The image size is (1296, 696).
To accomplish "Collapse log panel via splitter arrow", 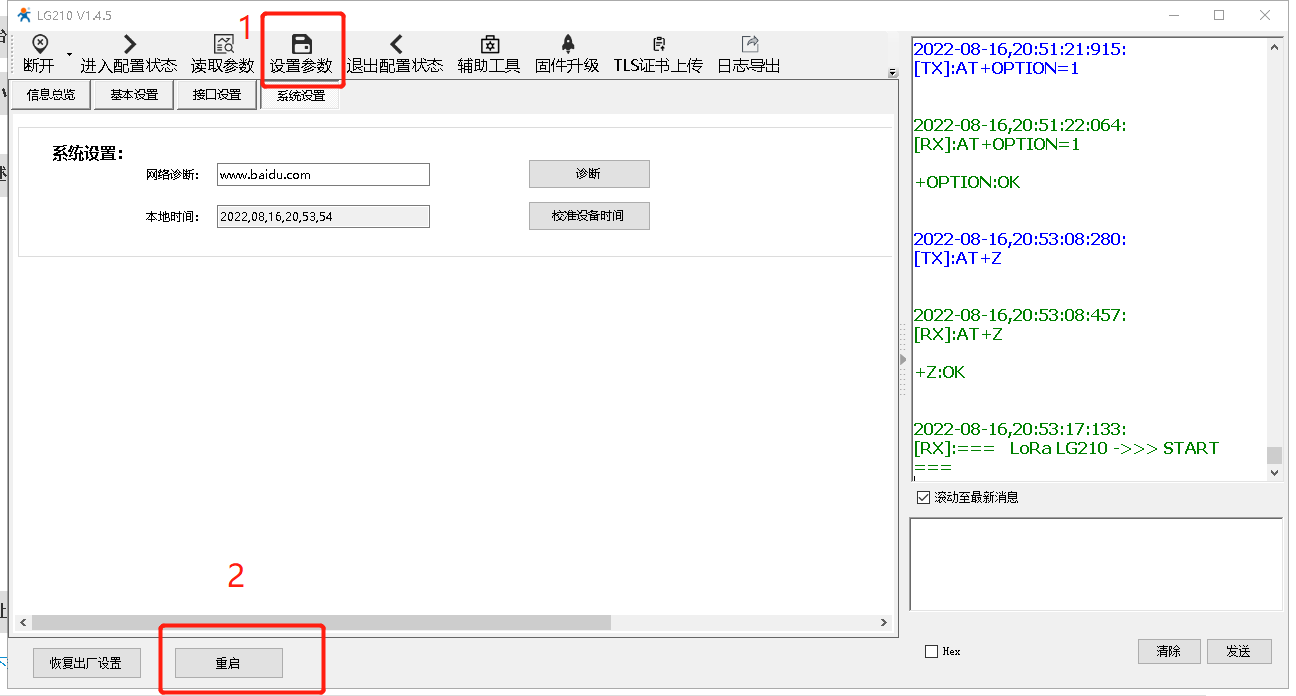I will [x=903, y=359].
